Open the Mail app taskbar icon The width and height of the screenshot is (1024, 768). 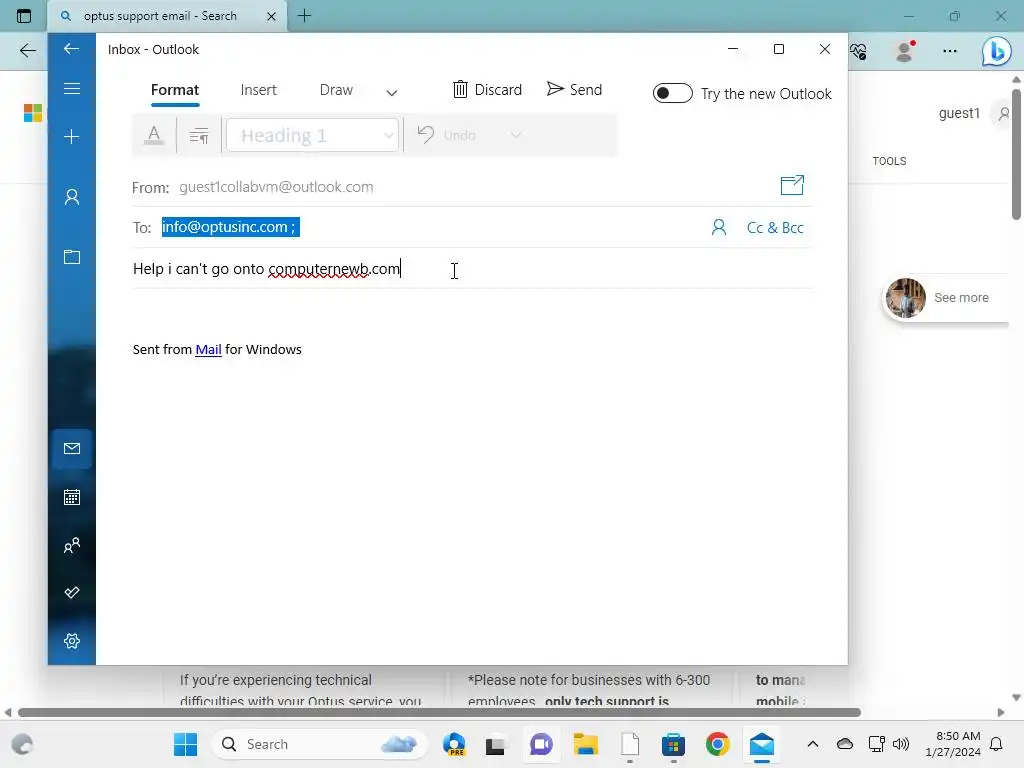pyautogui.click(x=761, y=744)
